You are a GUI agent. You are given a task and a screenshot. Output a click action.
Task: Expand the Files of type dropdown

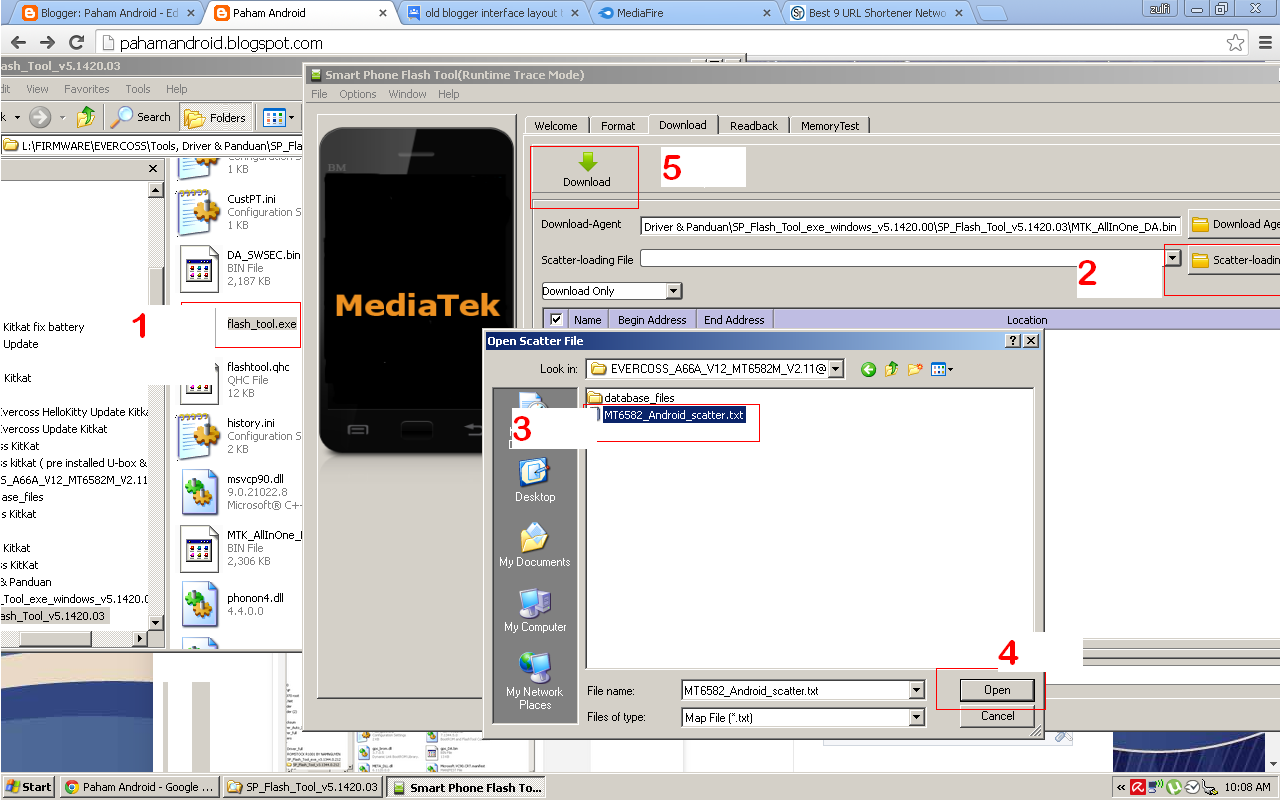click(917, 717)
